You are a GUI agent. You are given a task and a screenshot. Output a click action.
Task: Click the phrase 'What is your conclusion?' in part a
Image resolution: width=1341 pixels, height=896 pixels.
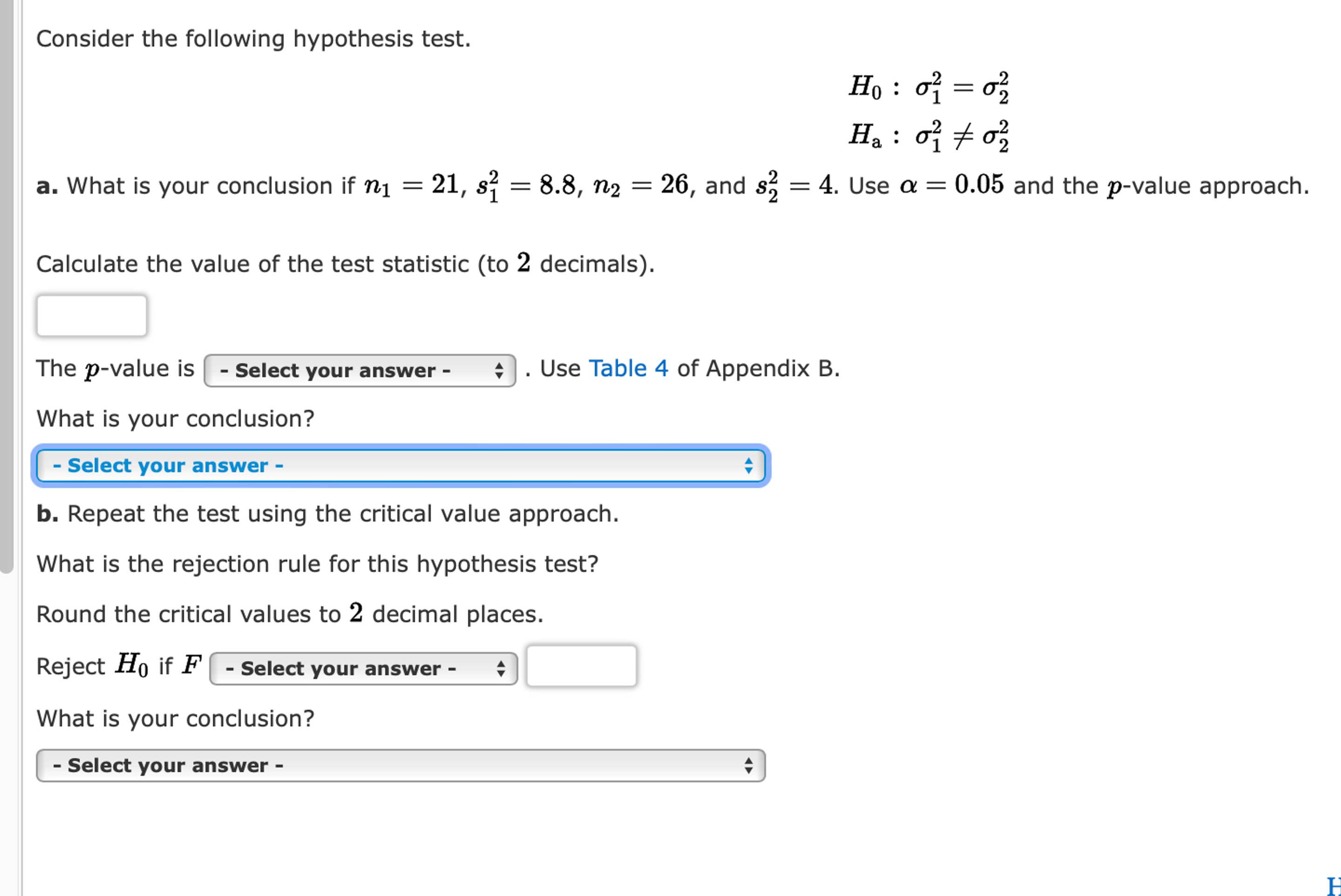(175, 418)
